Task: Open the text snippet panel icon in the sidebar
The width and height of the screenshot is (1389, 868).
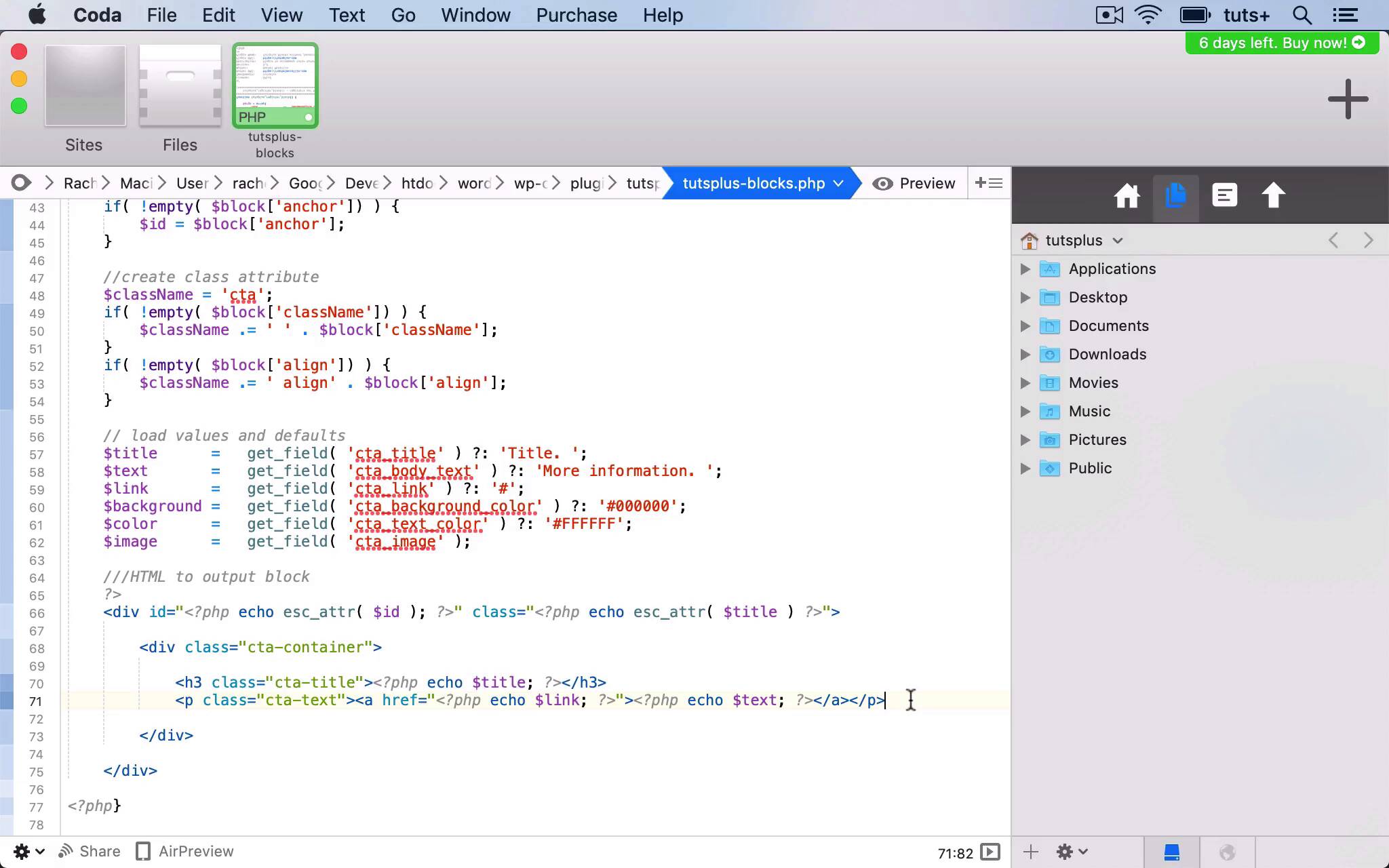Action: (x=1224, y=195)
